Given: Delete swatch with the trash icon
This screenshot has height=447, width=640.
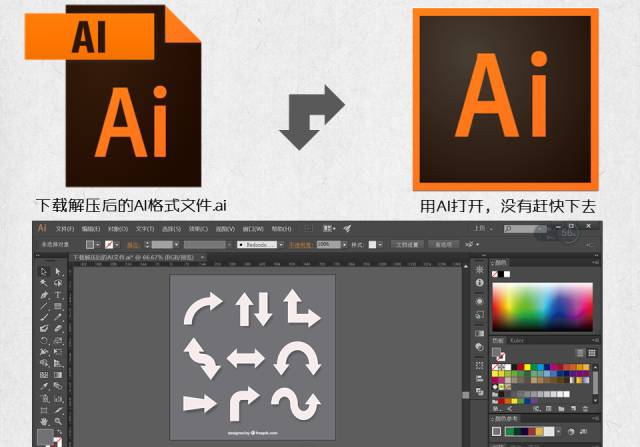Looking at the screenshot, I should pyautogui.click(x=585, y=408).
